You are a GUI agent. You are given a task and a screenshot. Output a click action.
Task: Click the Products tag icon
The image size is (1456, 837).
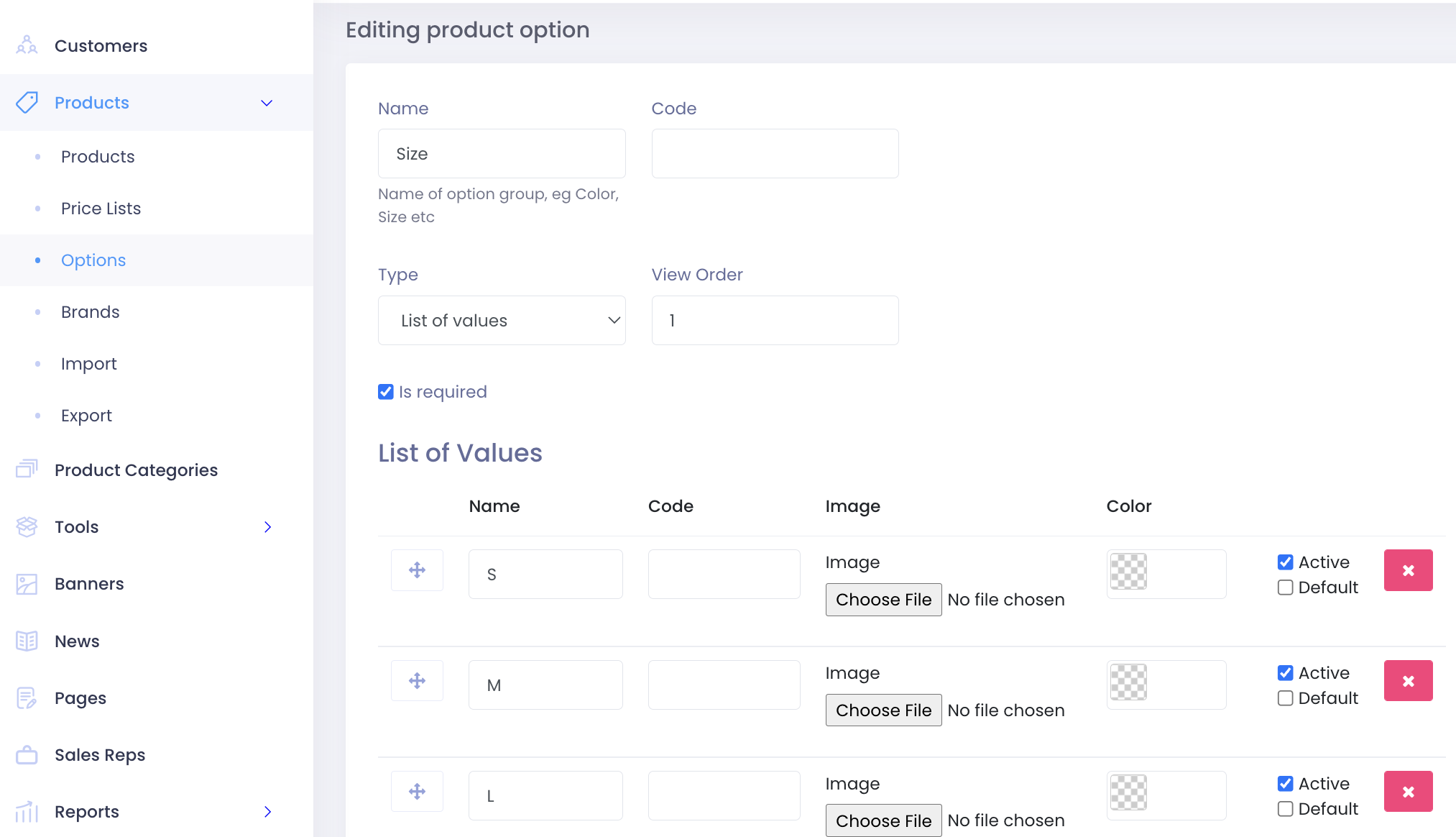(27, 102)
